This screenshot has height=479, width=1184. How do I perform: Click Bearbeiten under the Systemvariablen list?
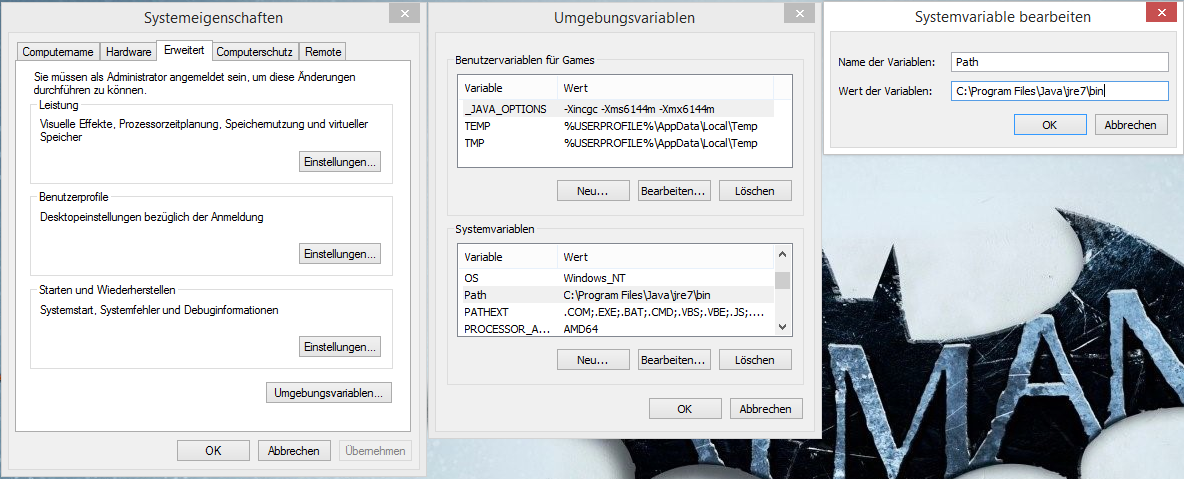tap(673, 359)
